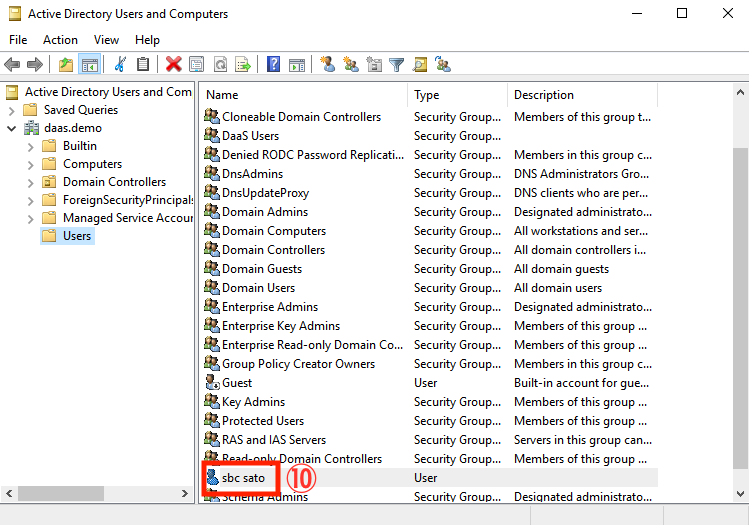Click the Export List icon

click(243, 64)
